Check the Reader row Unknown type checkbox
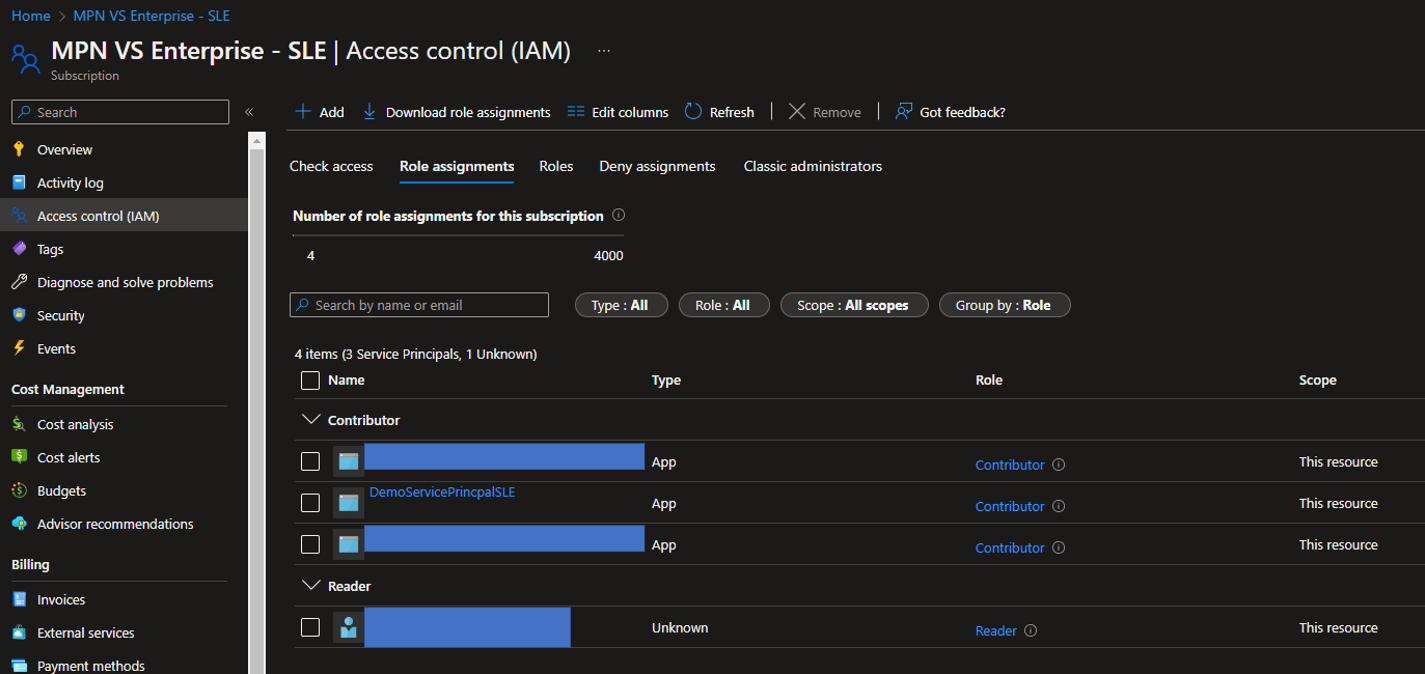Viewport: 1425px width, 674px height. [x=310, y=627]
